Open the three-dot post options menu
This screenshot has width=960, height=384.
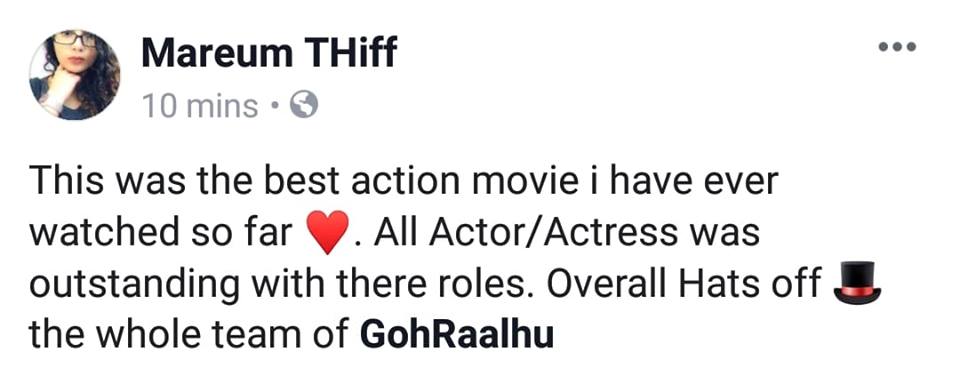point(897,47)
